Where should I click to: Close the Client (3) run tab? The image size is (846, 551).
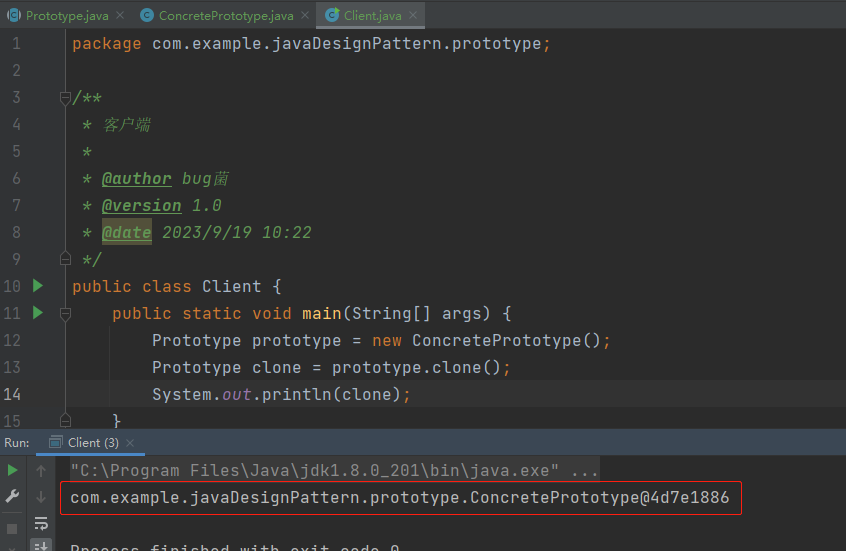point(130,443)
